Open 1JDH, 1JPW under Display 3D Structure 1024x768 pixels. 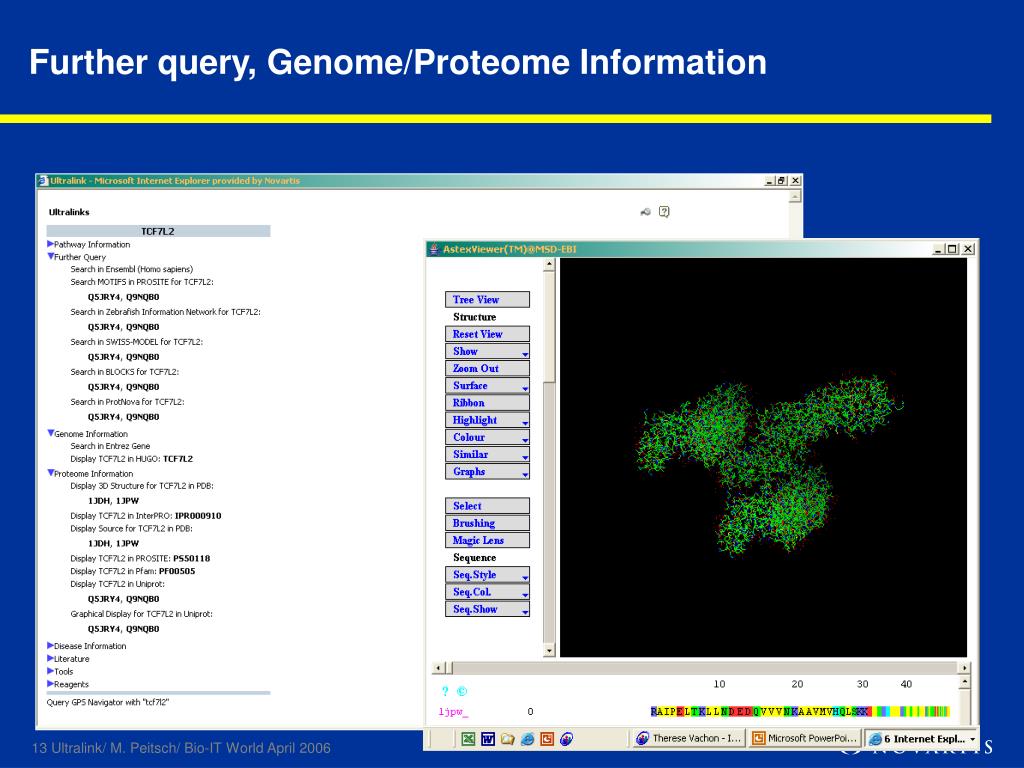[x=114, y=501]
